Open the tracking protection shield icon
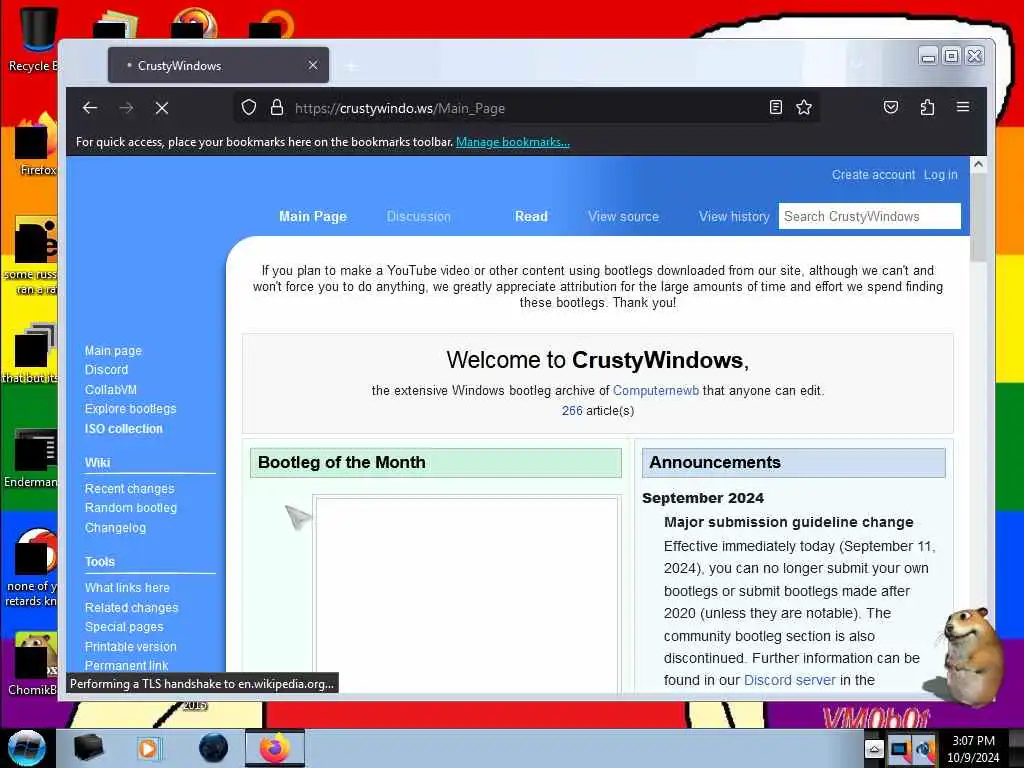This screenshot has height=768, width=1024. click(249, 108)
